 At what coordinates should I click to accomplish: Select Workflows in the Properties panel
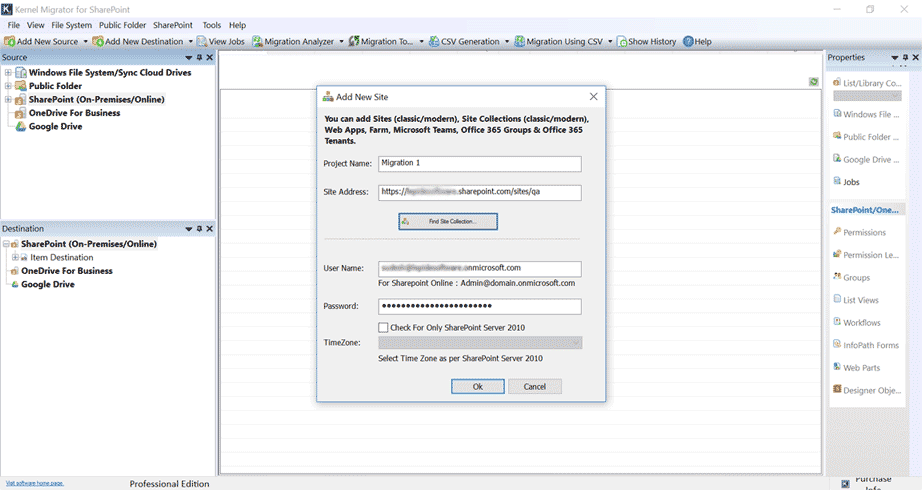pyautogui.click(x=837, y=322)
